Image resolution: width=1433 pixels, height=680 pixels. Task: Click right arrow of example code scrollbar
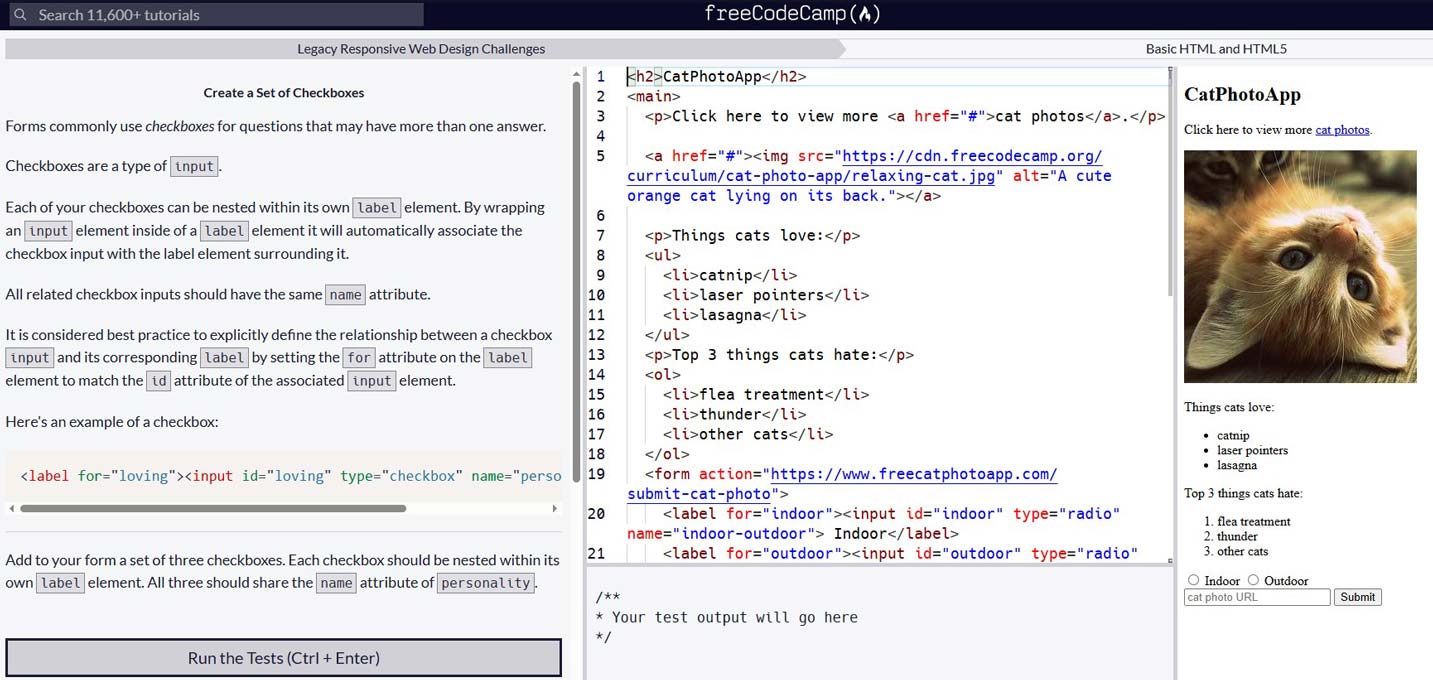pyautogui.click(x=554, y=508)
